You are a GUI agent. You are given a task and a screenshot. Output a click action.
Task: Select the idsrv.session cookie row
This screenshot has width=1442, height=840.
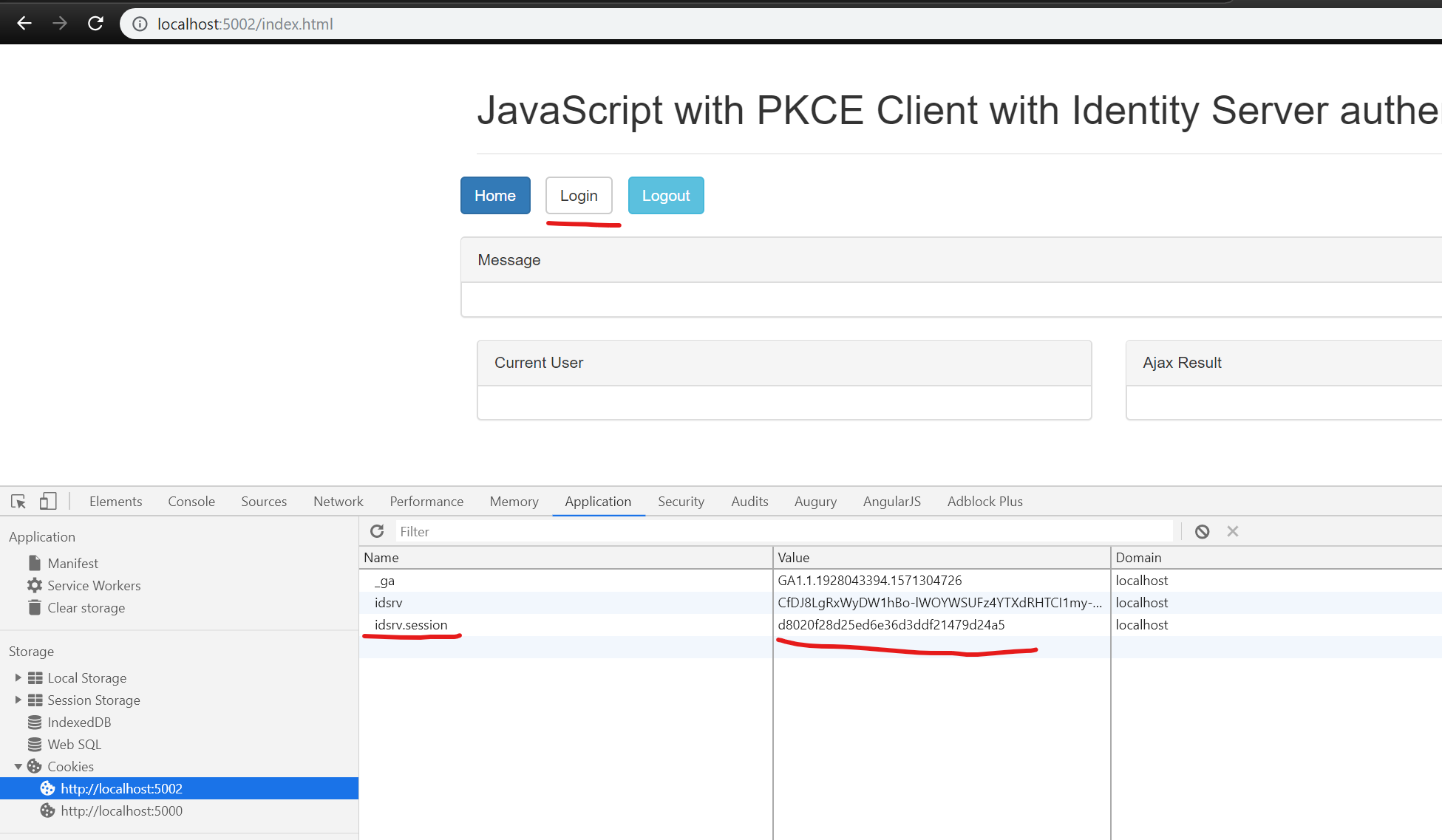411,625
